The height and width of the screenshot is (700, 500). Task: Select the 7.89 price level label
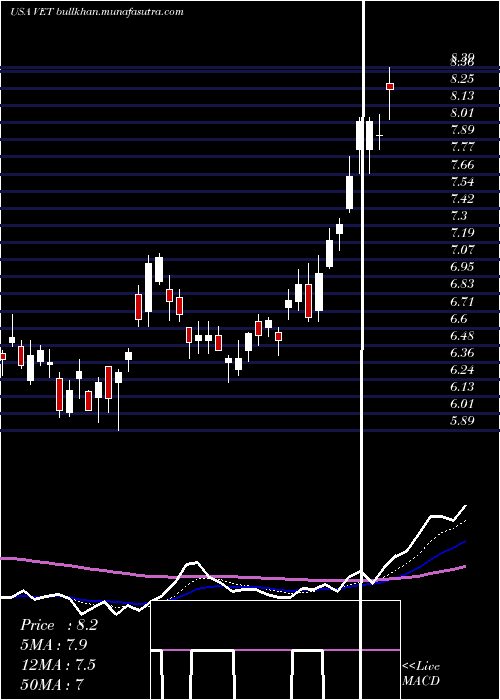462,130
